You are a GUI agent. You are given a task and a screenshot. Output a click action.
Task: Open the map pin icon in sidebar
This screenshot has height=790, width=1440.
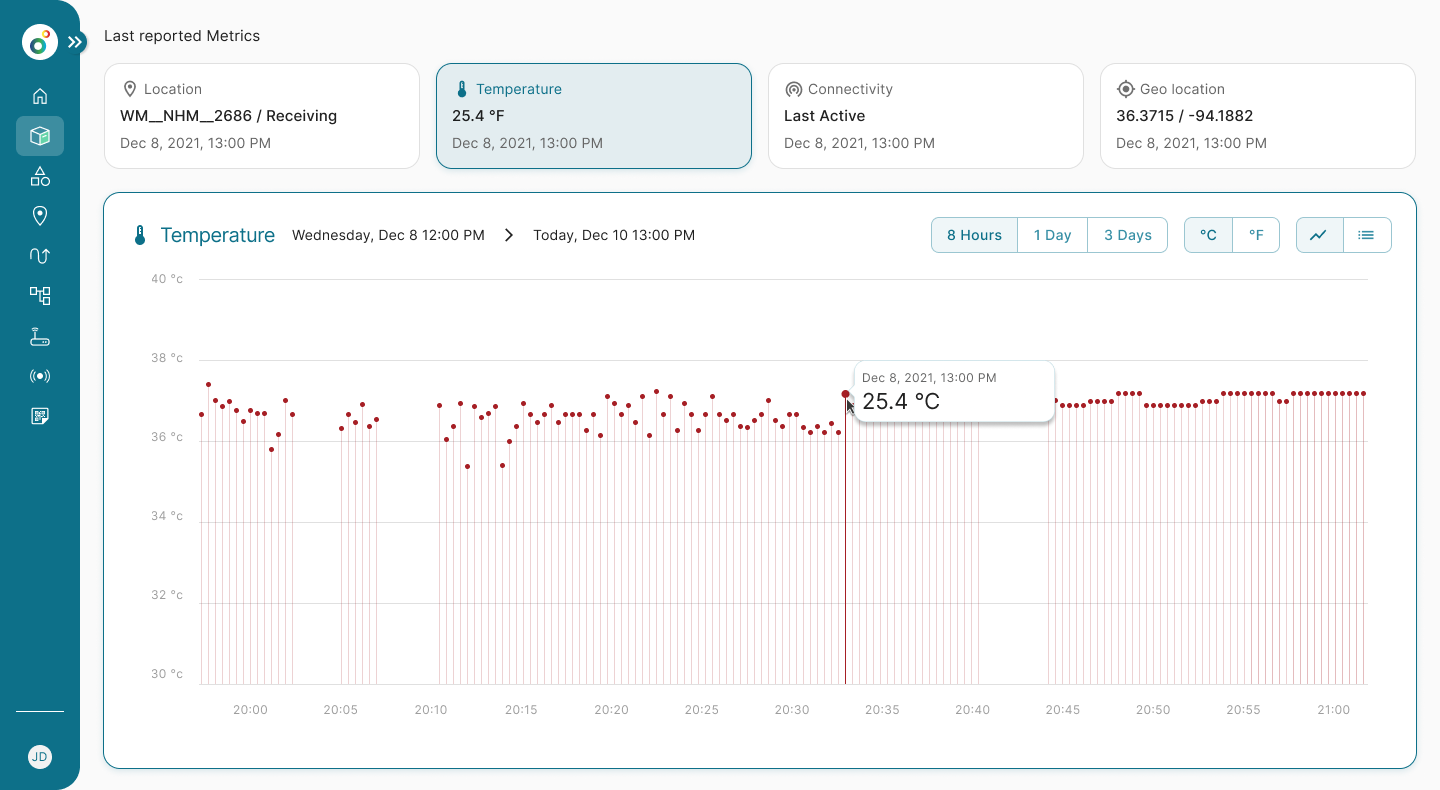40,216
